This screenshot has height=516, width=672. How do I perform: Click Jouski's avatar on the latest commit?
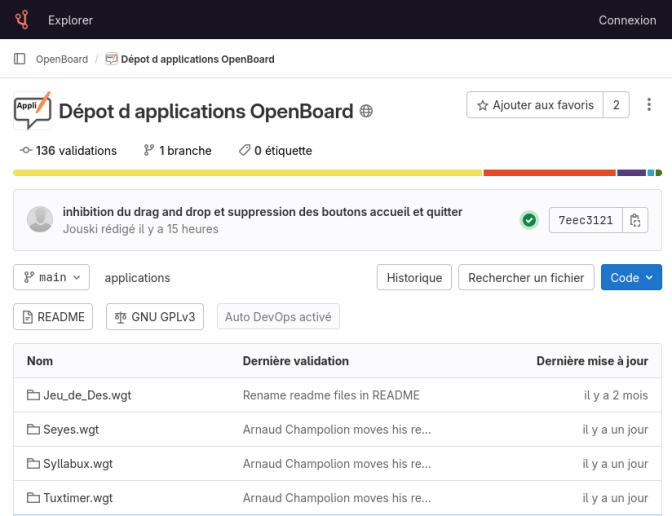pyautogui.click(x=40, y=219)
